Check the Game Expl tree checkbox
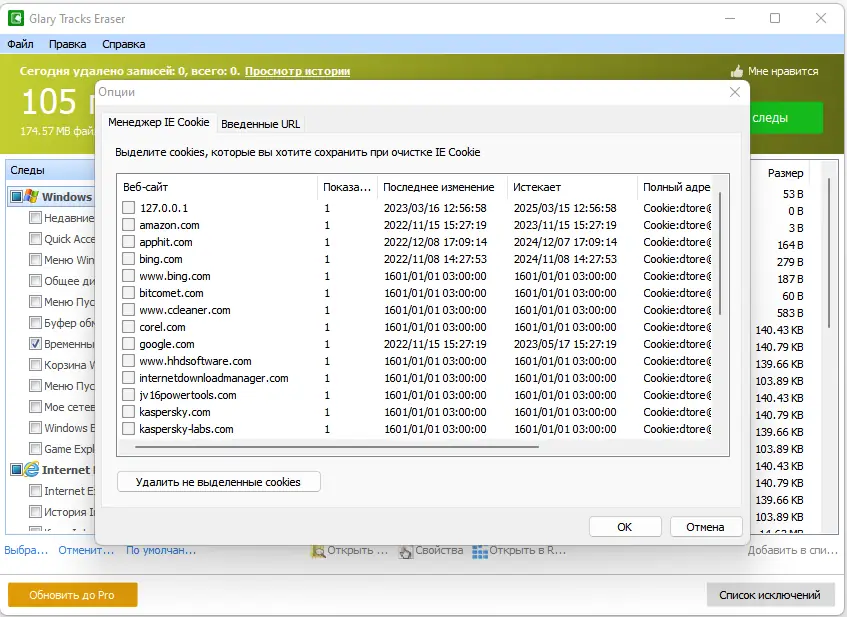Image resolution: width=847 pixels, height=617 pixels. [x=35, y=448]
